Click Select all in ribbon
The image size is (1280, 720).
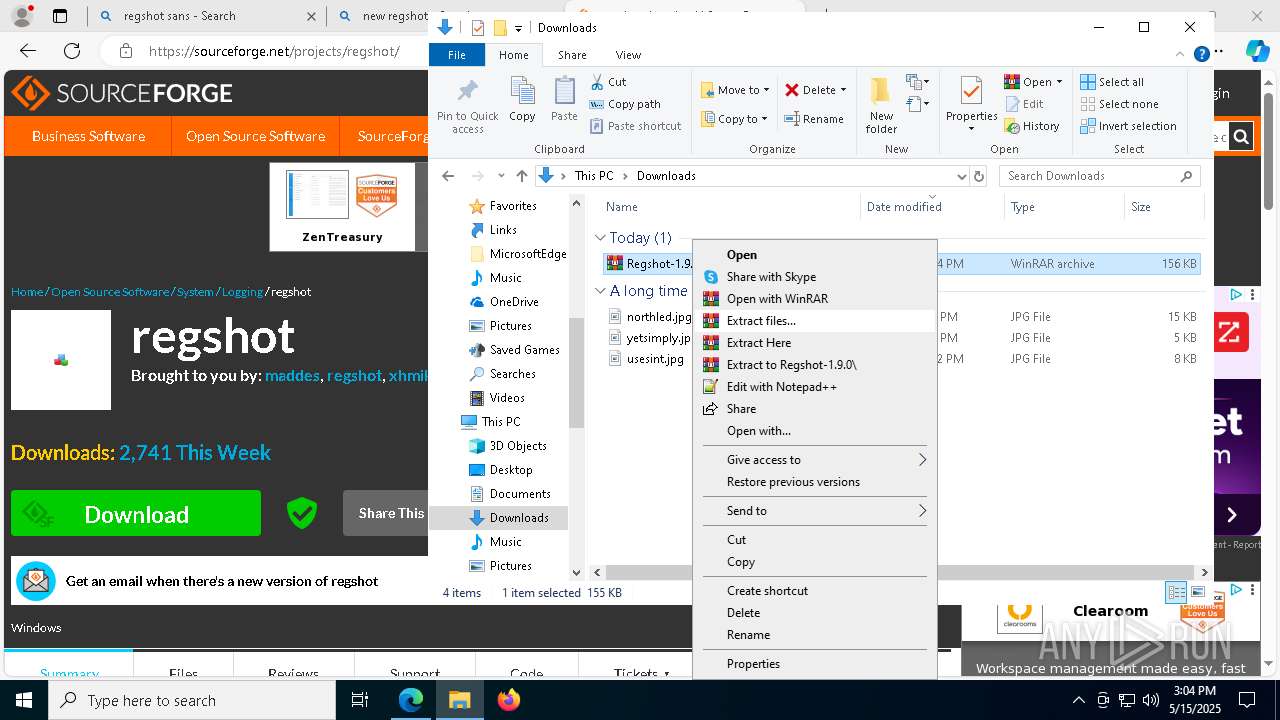1112,82
